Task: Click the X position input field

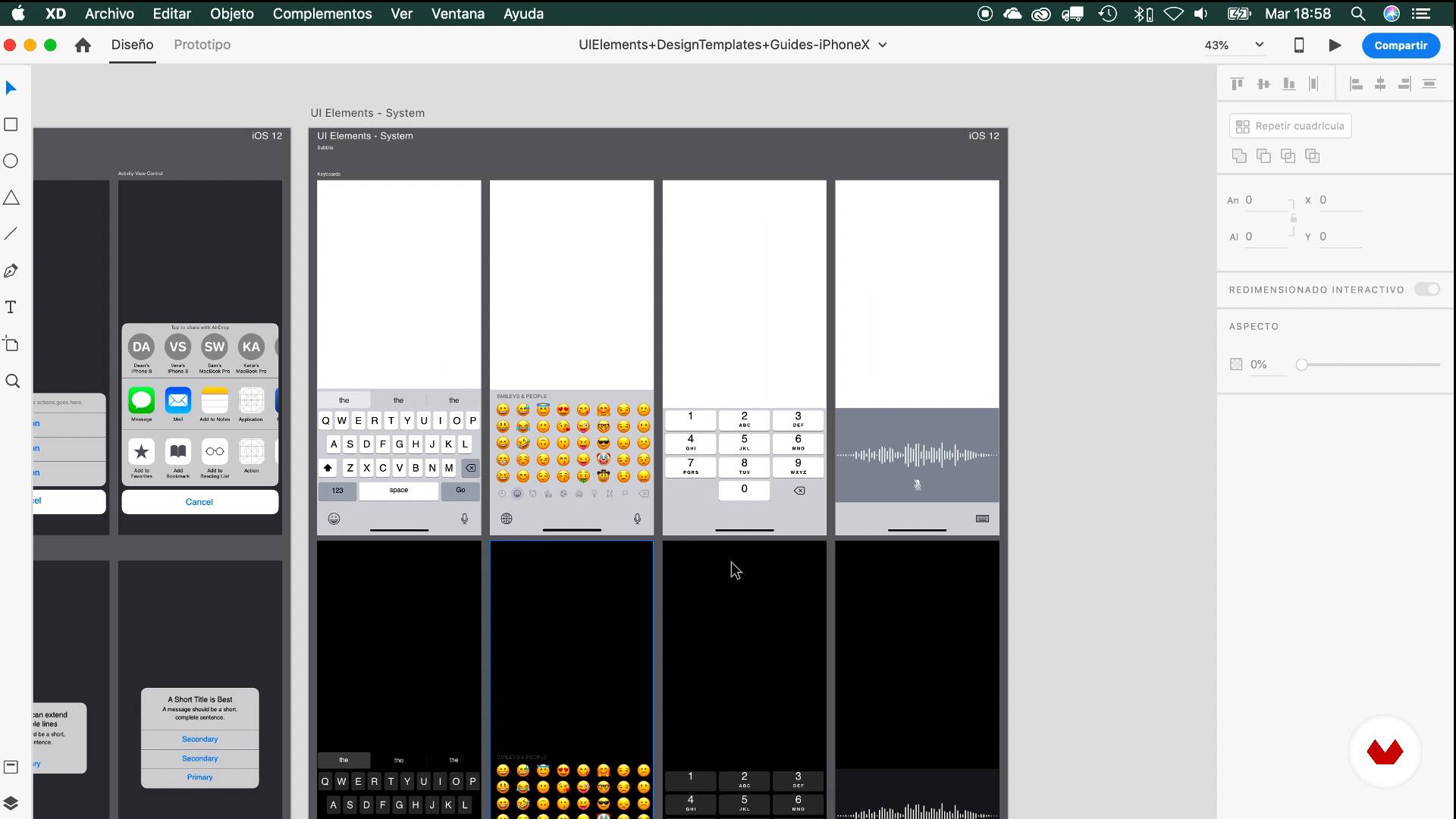Action: 1339,200
